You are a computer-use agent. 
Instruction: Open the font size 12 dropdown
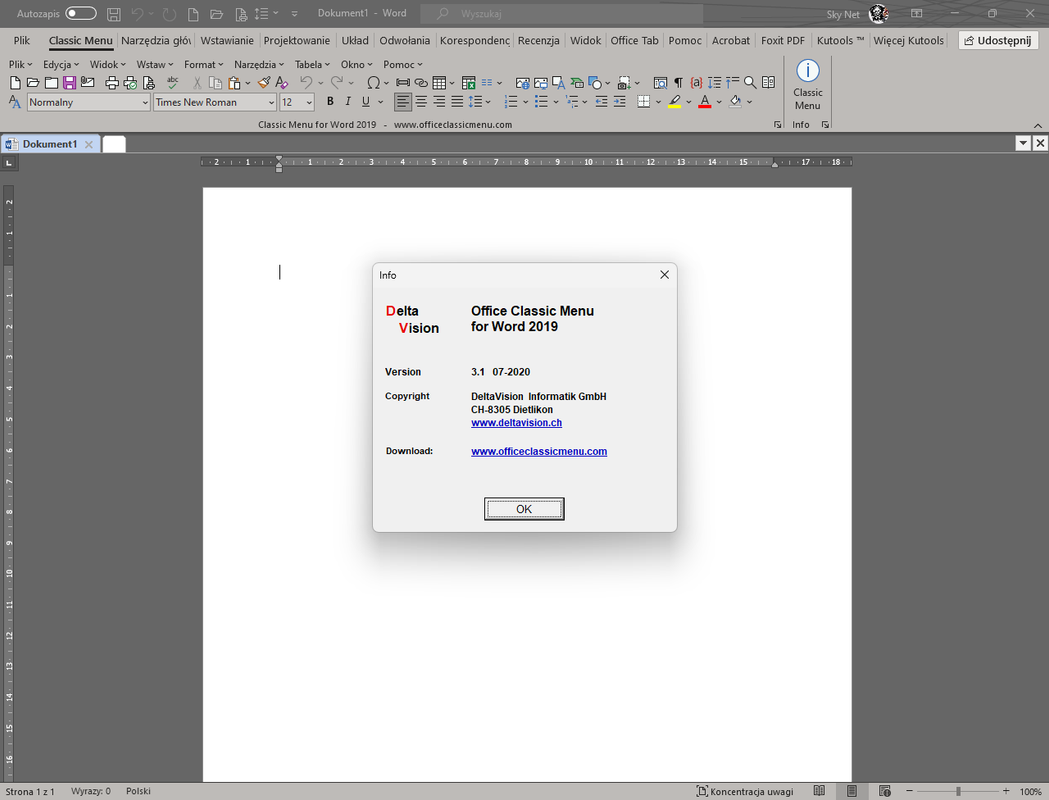tap(309, 102)
